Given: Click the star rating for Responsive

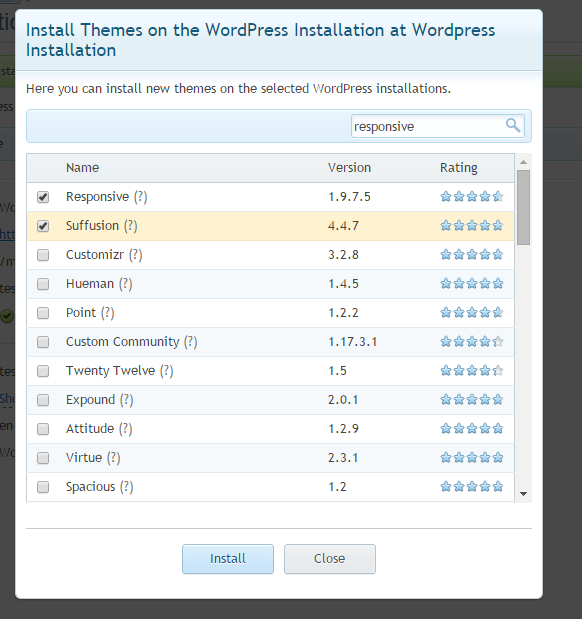Looking at the screenshot, I should pyautogui.click(x=472, y=196).
